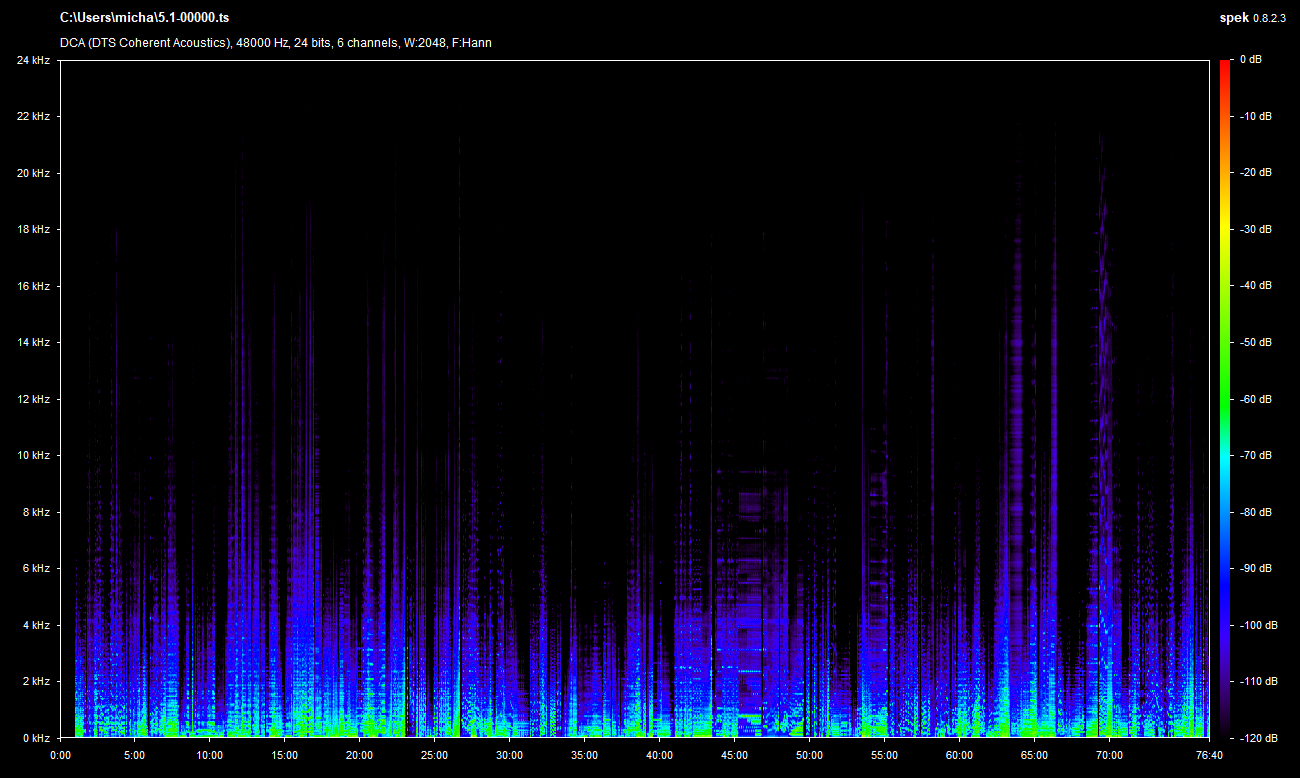Click the 16 kHz frequency axis label
1300x778 pixels.
click(x=33, y=286)
